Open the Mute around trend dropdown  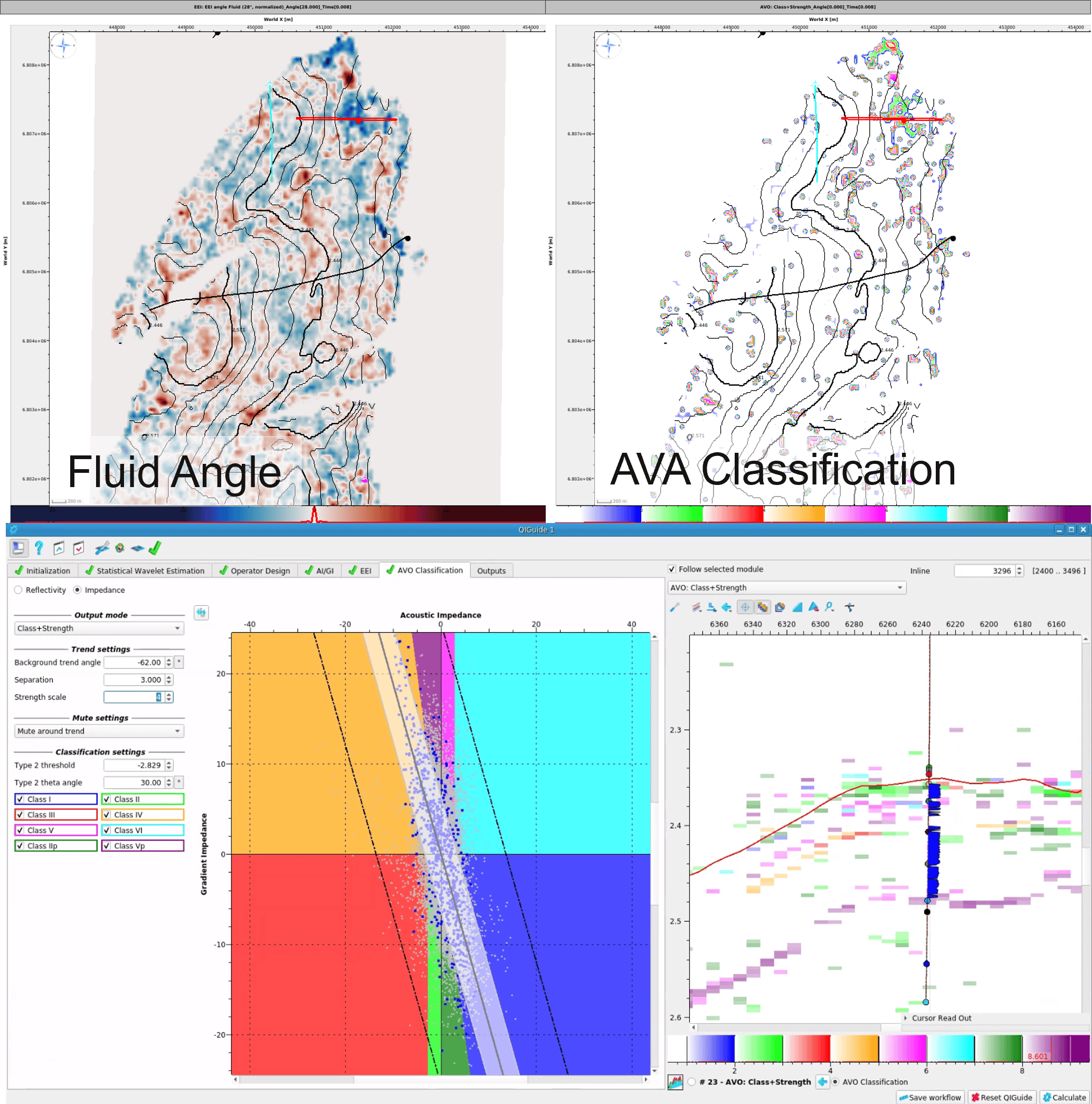[99, 731]
